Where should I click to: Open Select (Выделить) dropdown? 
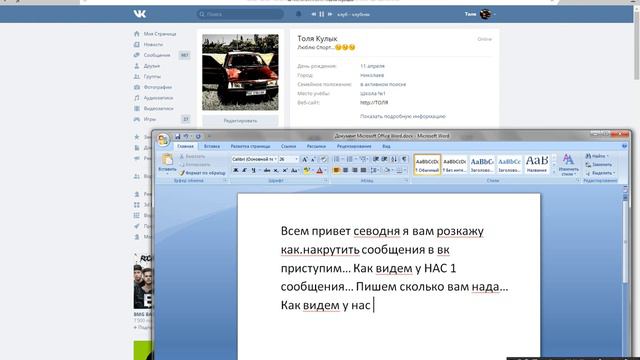(600, 173)
